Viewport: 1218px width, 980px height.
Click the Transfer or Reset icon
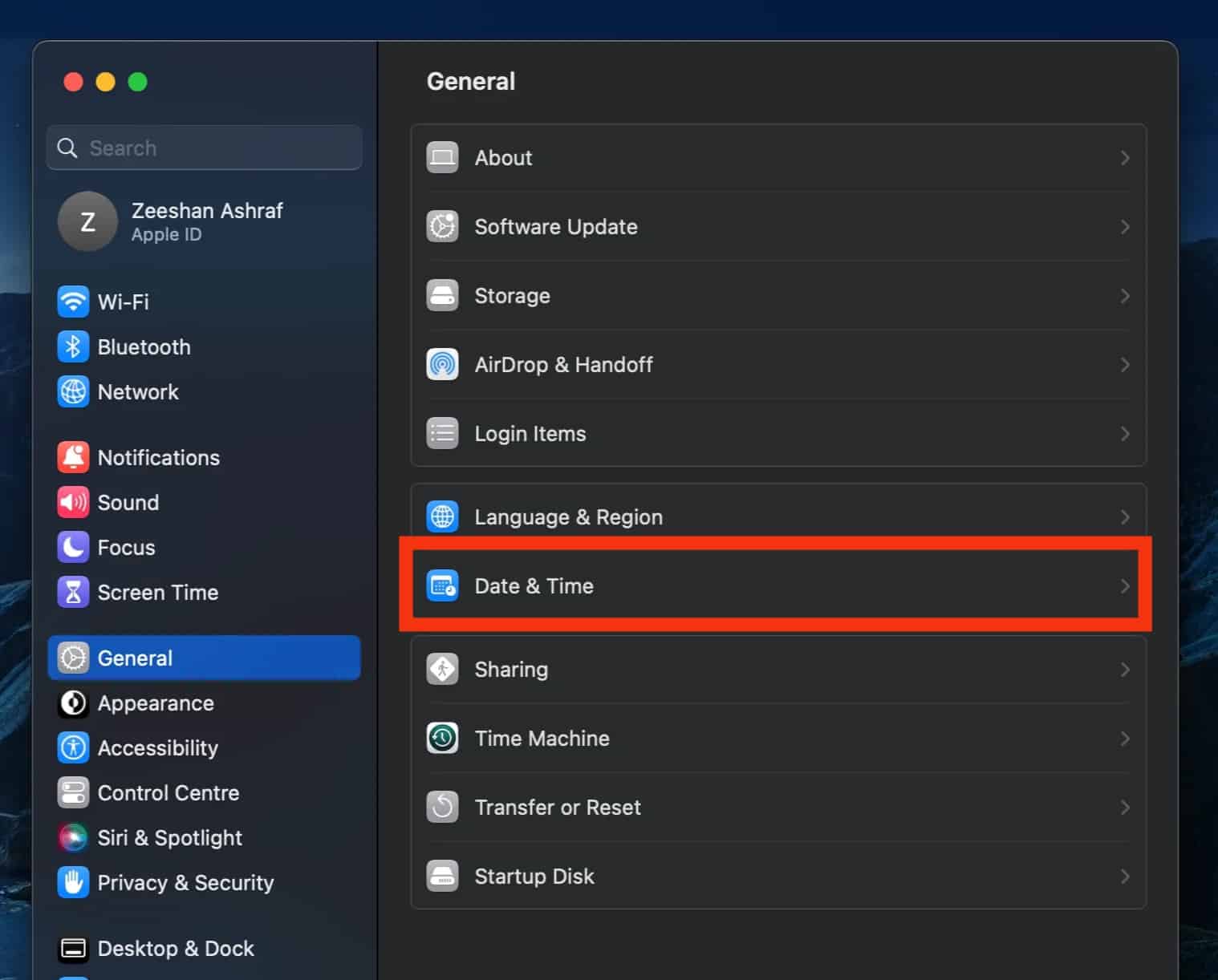click(442, 807)
